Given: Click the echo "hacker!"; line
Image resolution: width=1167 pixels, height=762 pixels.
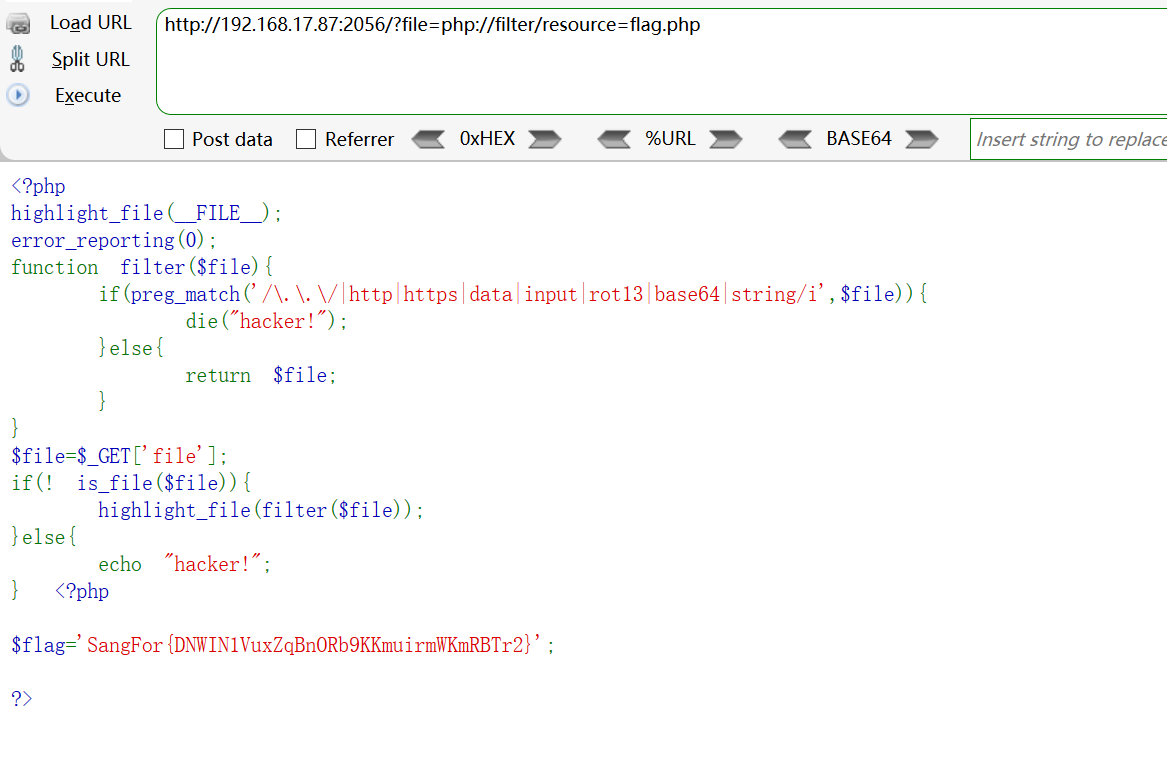Looking at the screenshot, I should tap(185, 564).
